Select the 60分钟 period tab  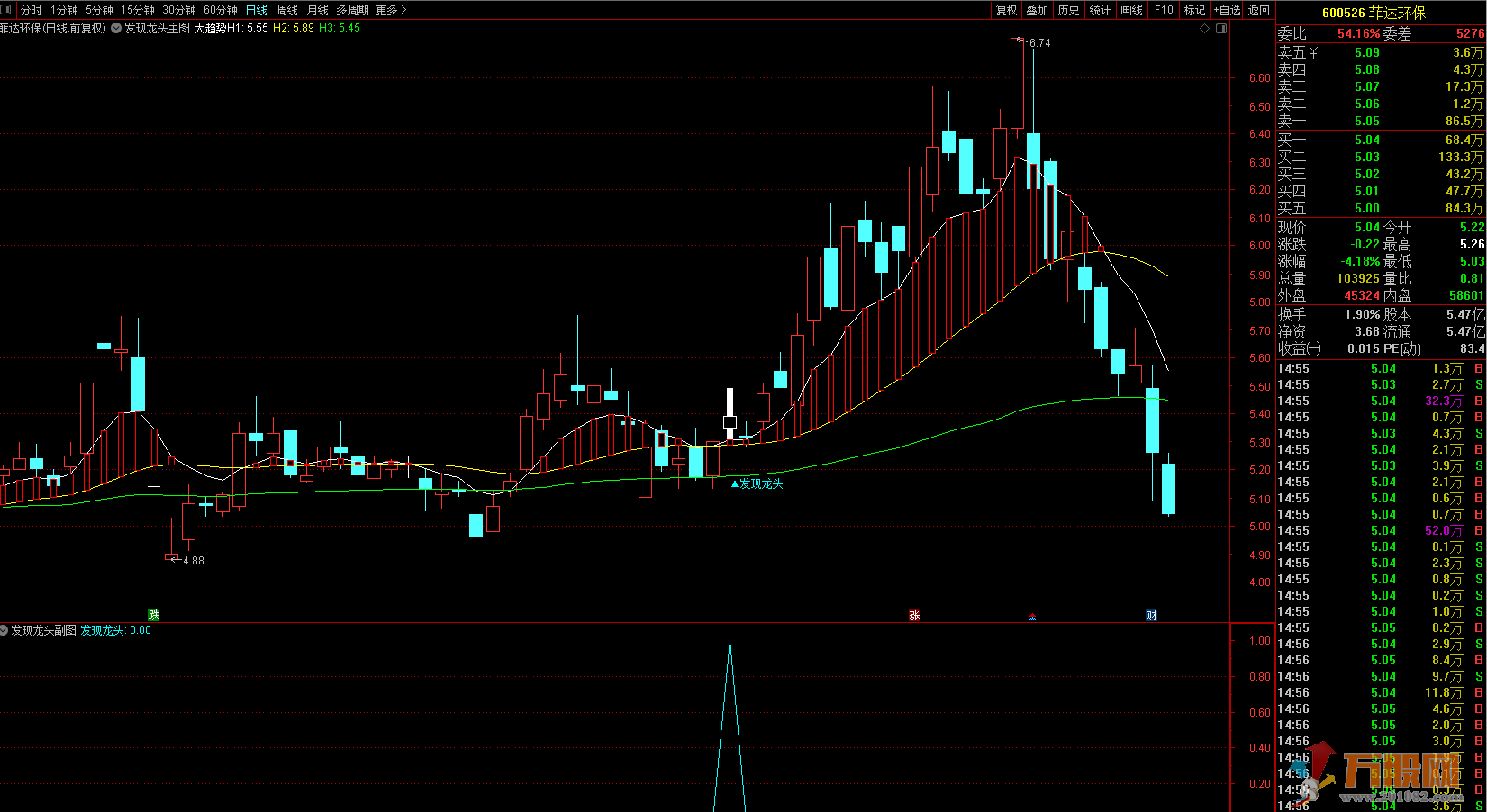tap(221, 10)
